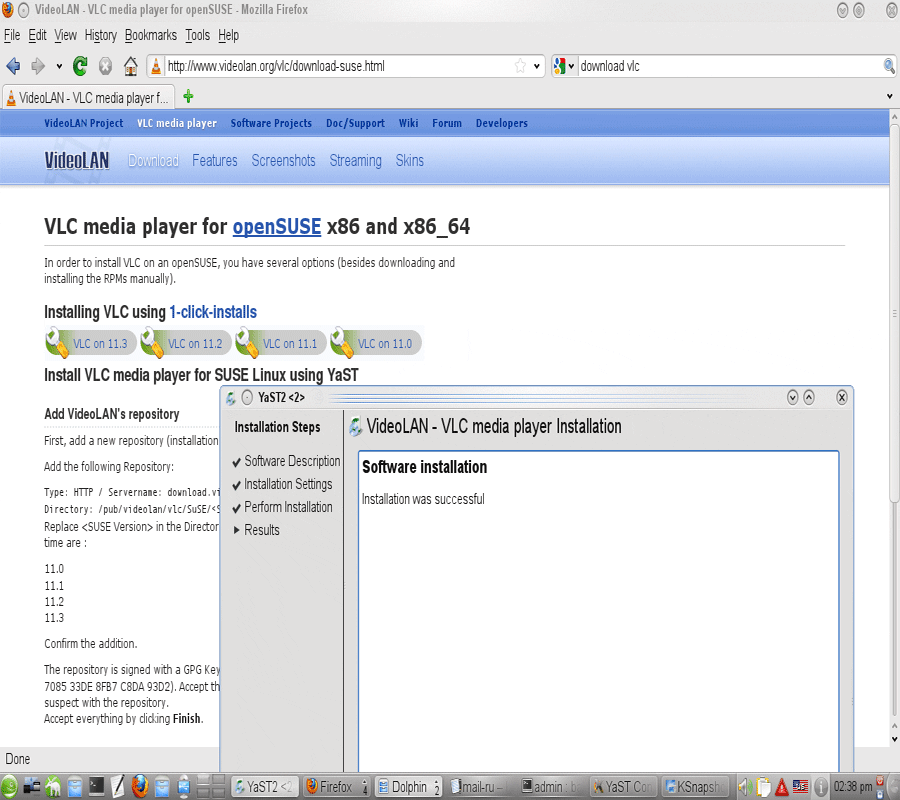Select Features in the VideoLAN navigation
The width and height of the screenshot is (900, 800).
pyautogui.click(x=214, y=160)
